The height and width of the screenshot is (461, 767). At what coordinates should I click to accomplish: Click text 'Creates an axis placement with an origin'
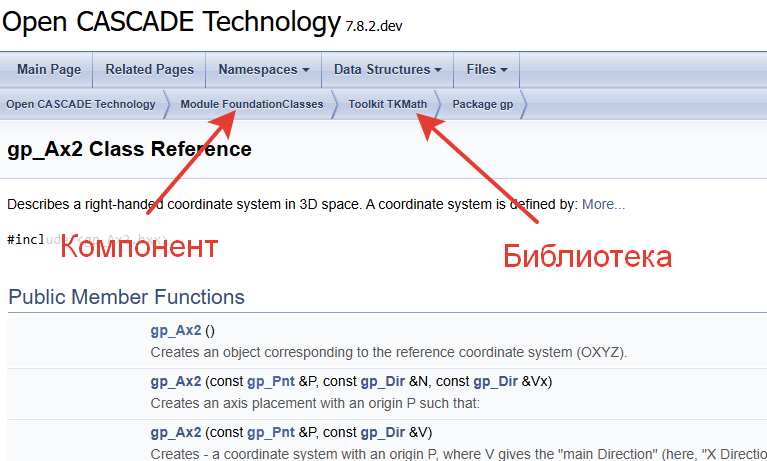click(x=276, y=403)
